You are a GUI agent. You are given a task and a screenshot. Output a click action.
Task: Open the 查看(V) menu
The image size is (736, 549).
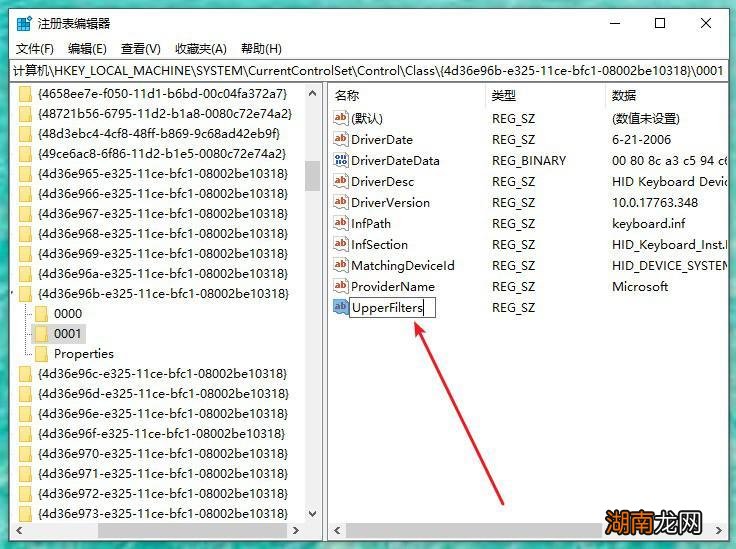pyautogui.click(x=140, y=49)
